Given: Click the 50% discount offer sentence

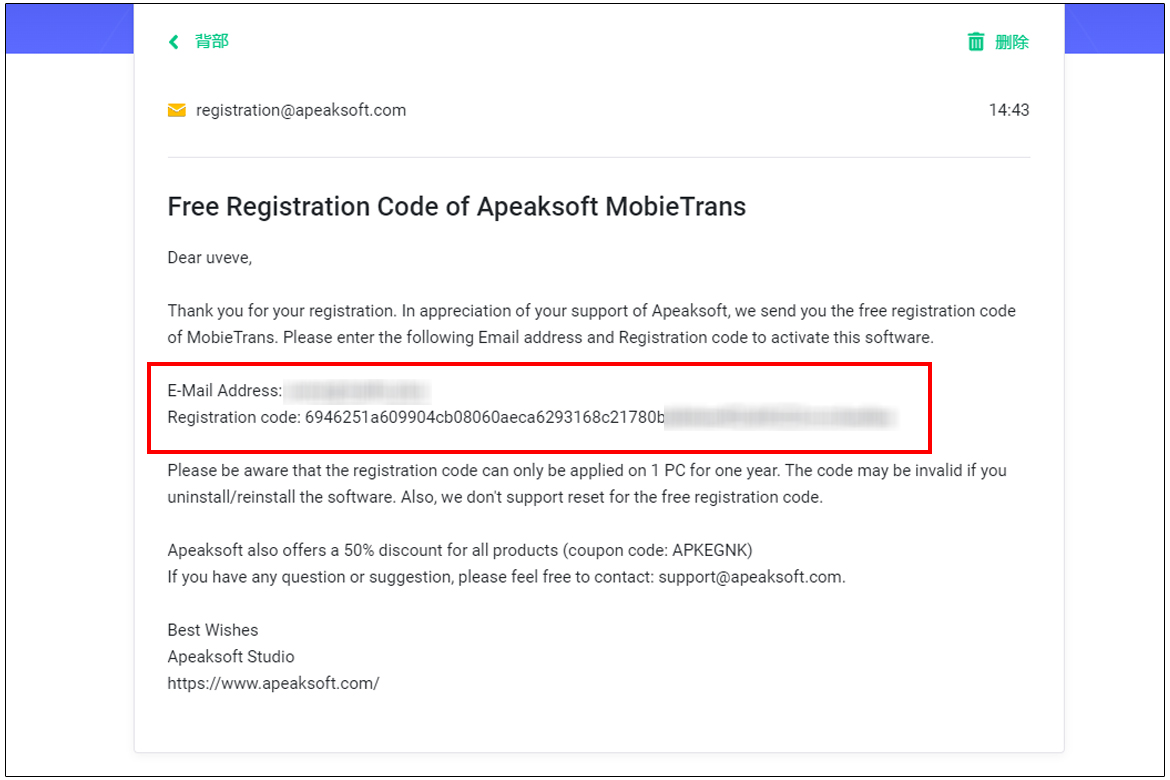Looking at the screenshot, I should click(x=460, y=550).
